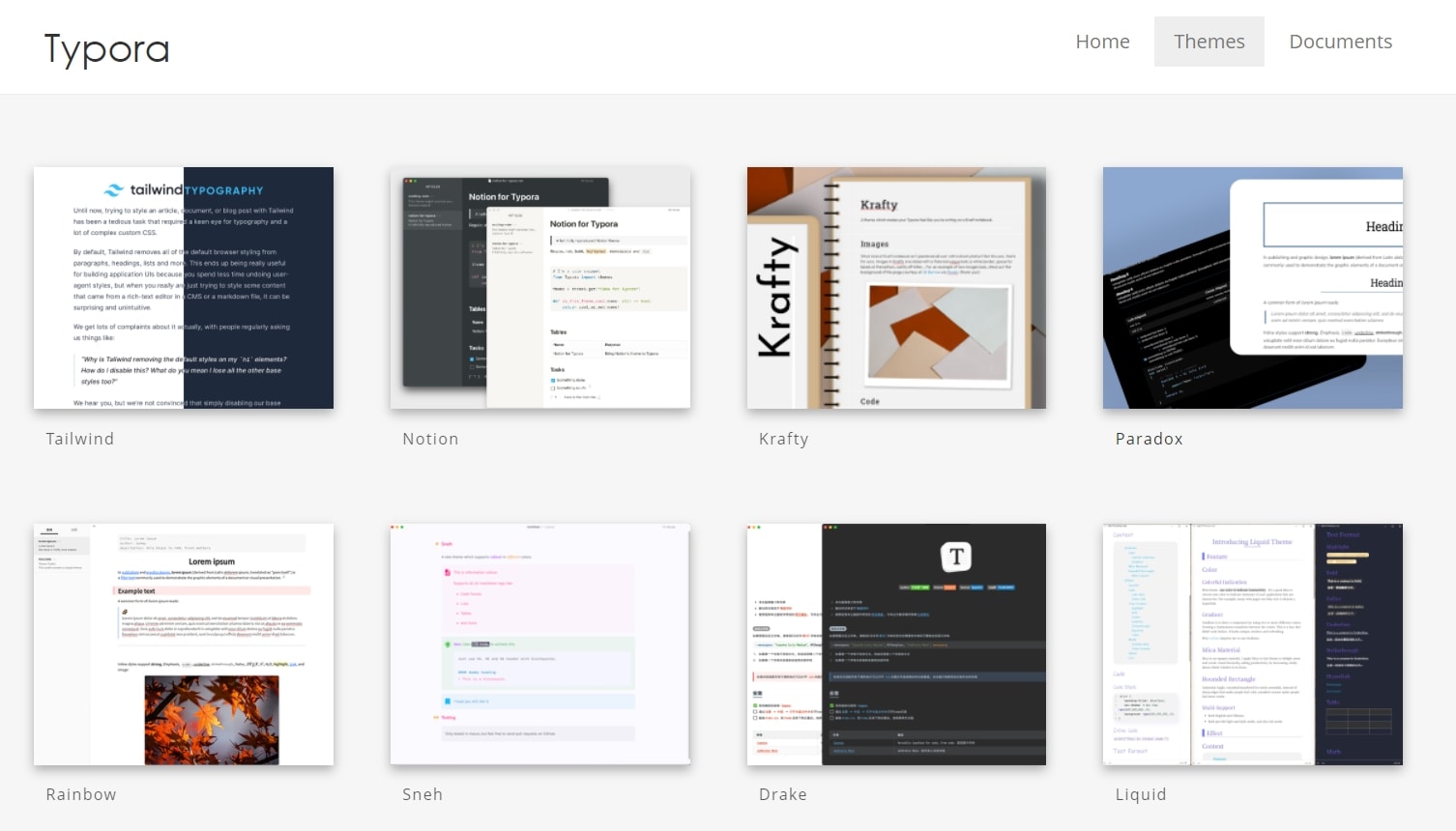Click the Drake theme name link
The image size is (1456, 831).
783,794
